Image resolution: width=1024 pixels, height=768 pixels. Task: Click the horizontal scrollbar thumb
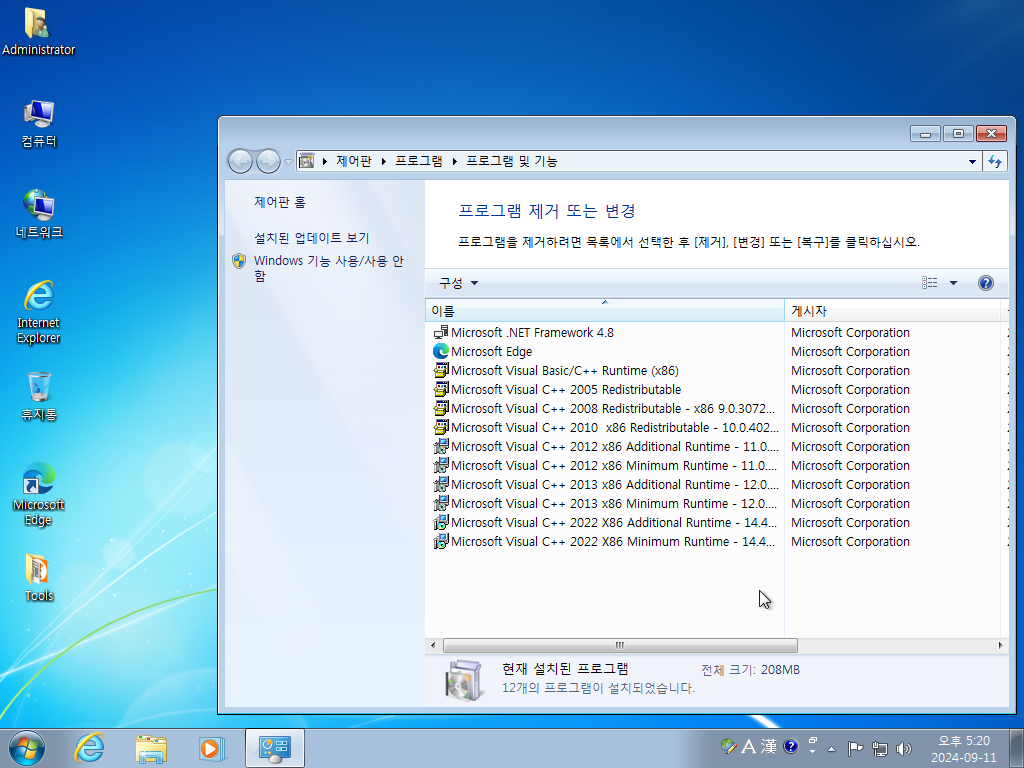click(x=620, y=645)
